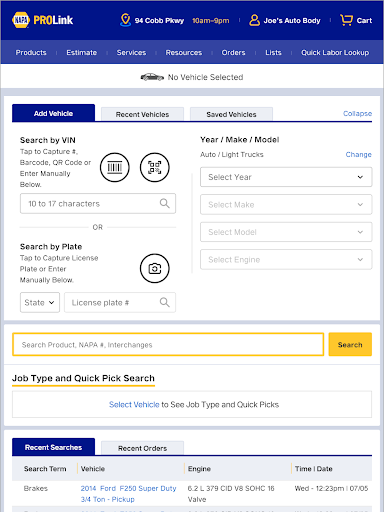
Task: Click the yellow Search button
Action: point(350,344)
